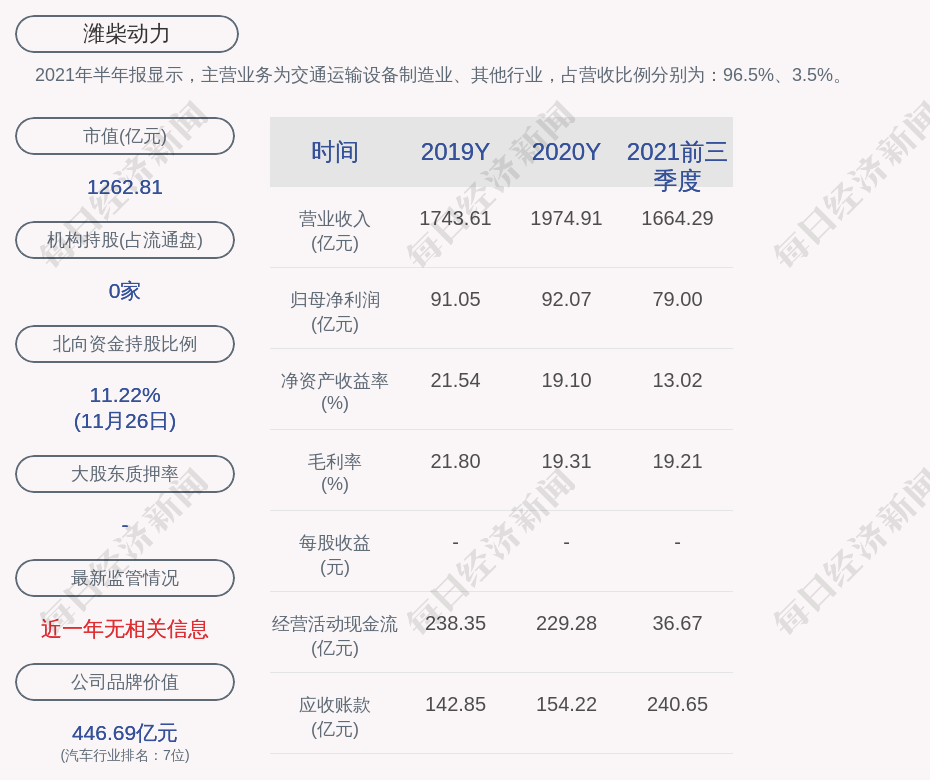Click the 应收账款 row label
Image resolution: width=930 pixels, height=780 pixels.
pos(335,717)
